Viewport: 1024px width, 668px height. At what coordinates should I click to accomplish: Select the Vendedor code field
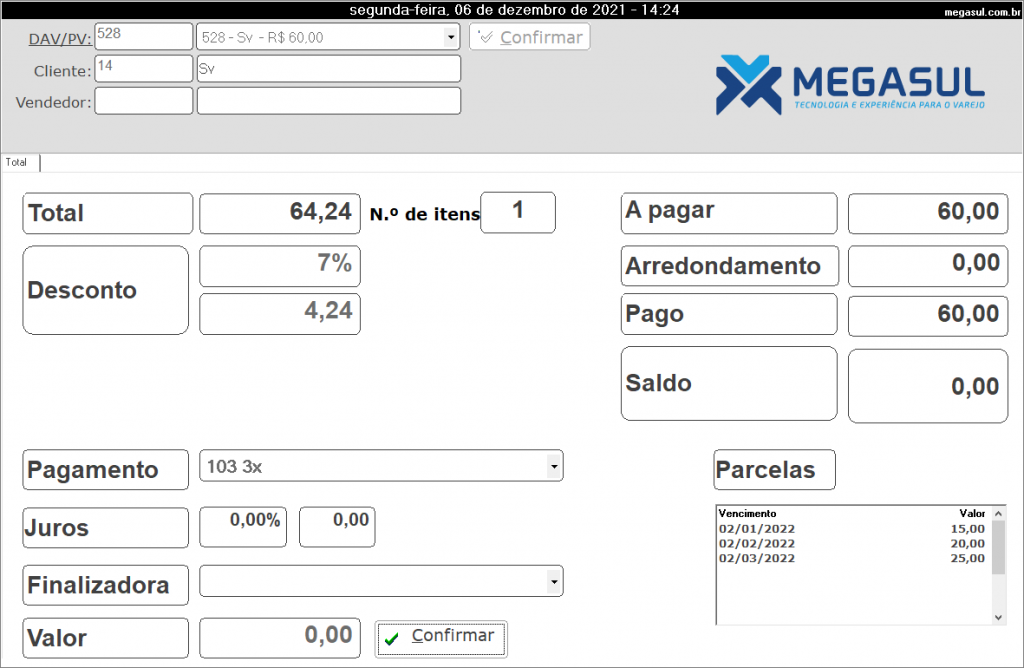coord(143,101)
